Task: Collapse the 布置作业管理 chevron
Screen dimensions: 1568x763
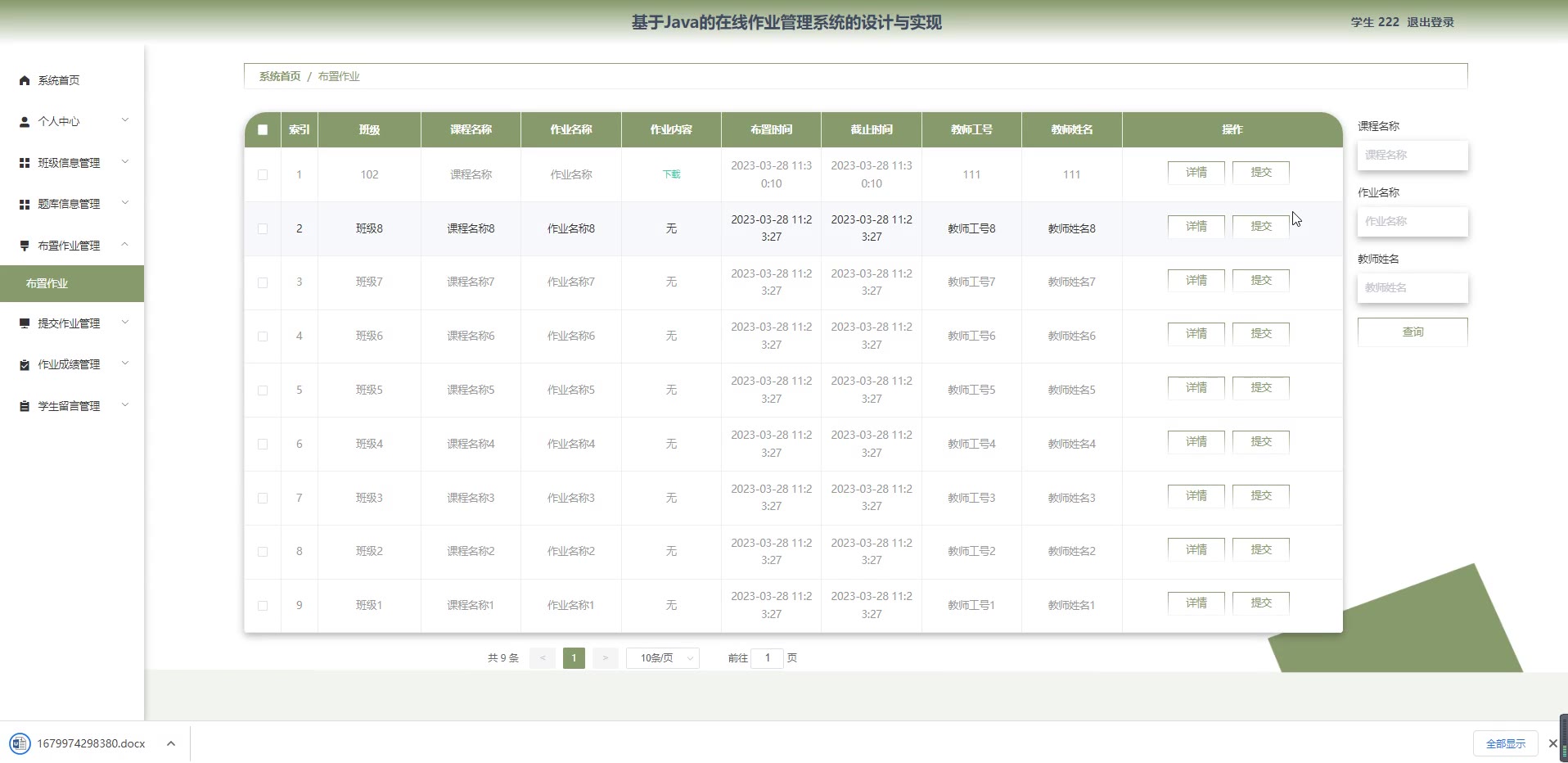Action: click(125, 244)
